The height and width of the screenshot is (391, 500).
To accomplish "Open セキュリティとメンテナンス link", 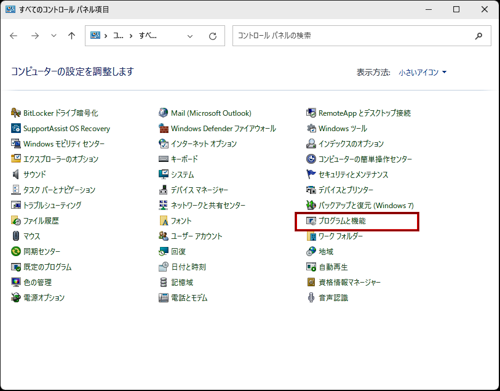I will point(353,174).
